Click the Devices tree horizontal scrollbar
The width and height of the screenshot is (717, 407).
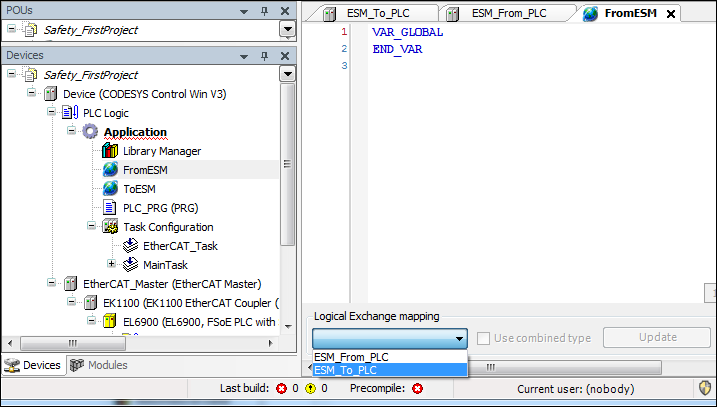(73, 343)
